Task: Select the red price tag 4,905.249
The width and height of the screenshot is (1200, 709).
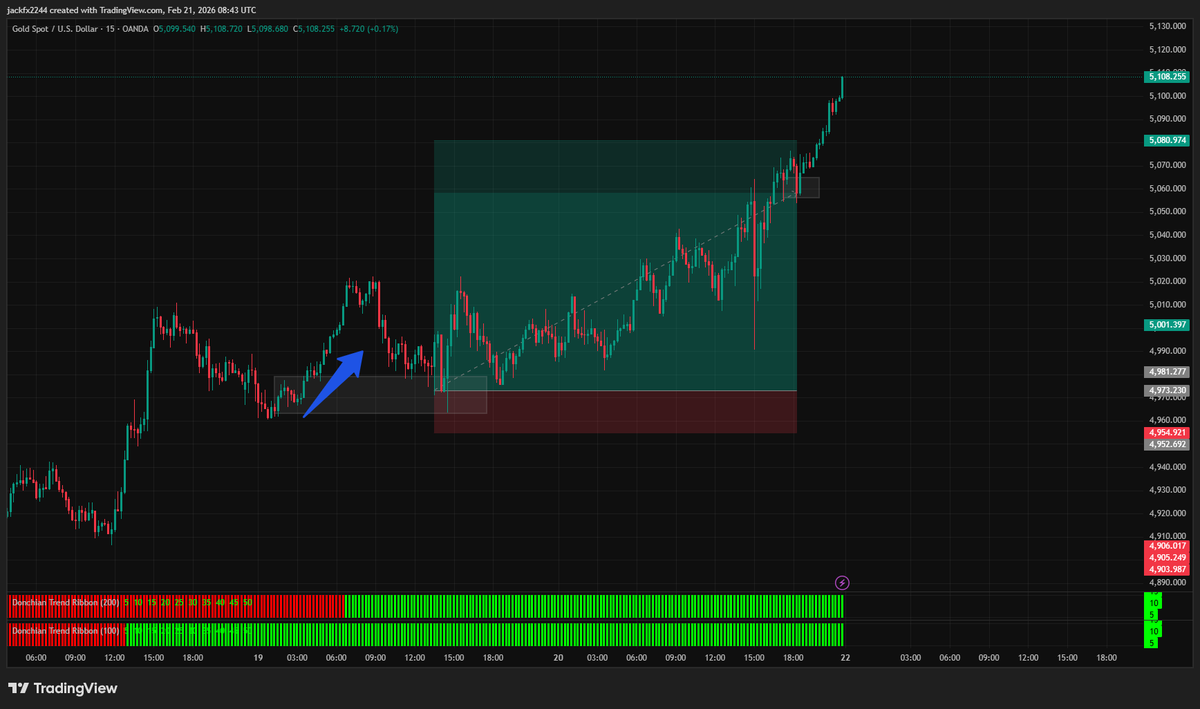Action: [1167, 557]
